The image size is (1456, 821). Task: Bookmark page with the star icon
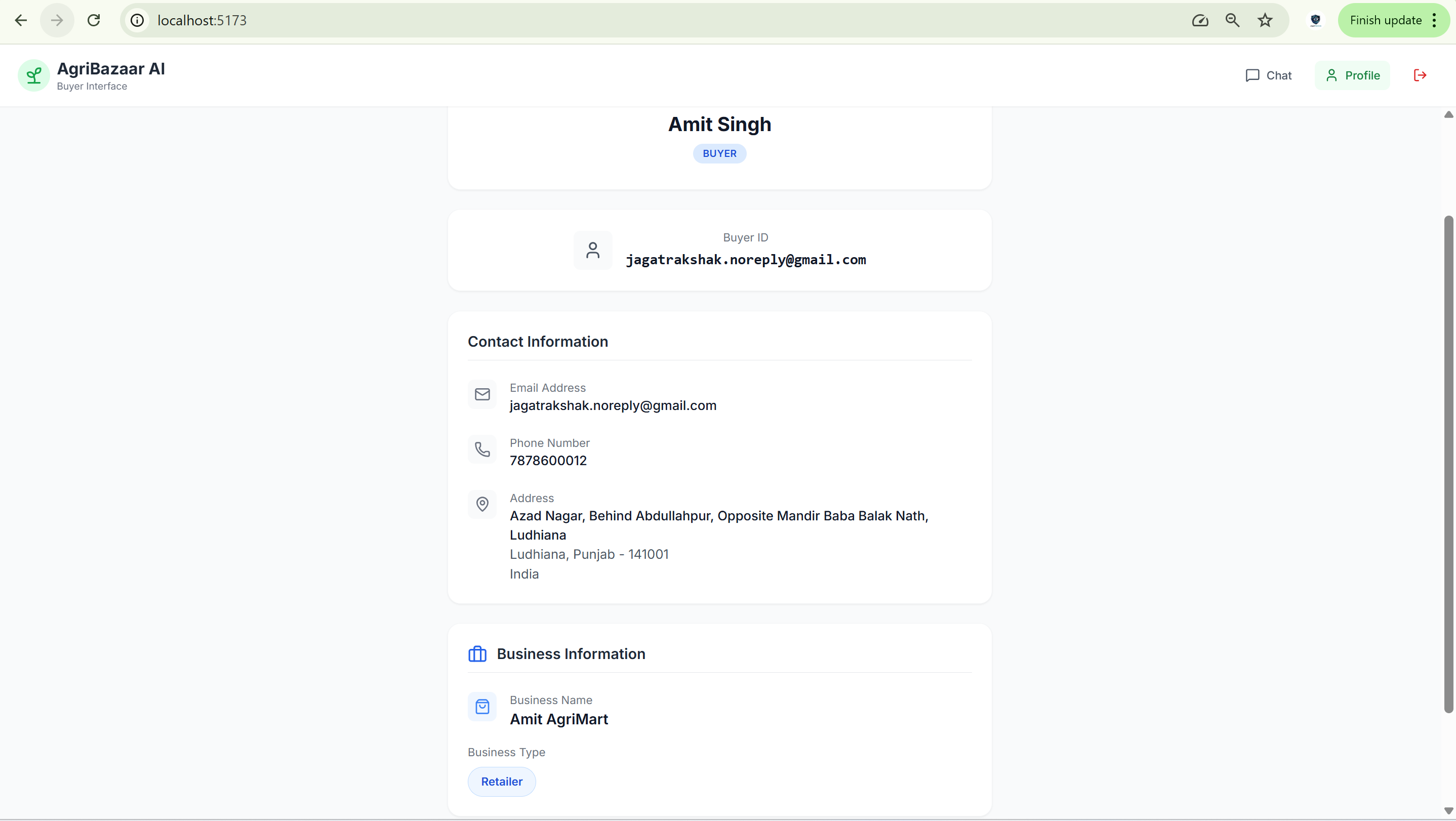click(x=1265, y=20)
